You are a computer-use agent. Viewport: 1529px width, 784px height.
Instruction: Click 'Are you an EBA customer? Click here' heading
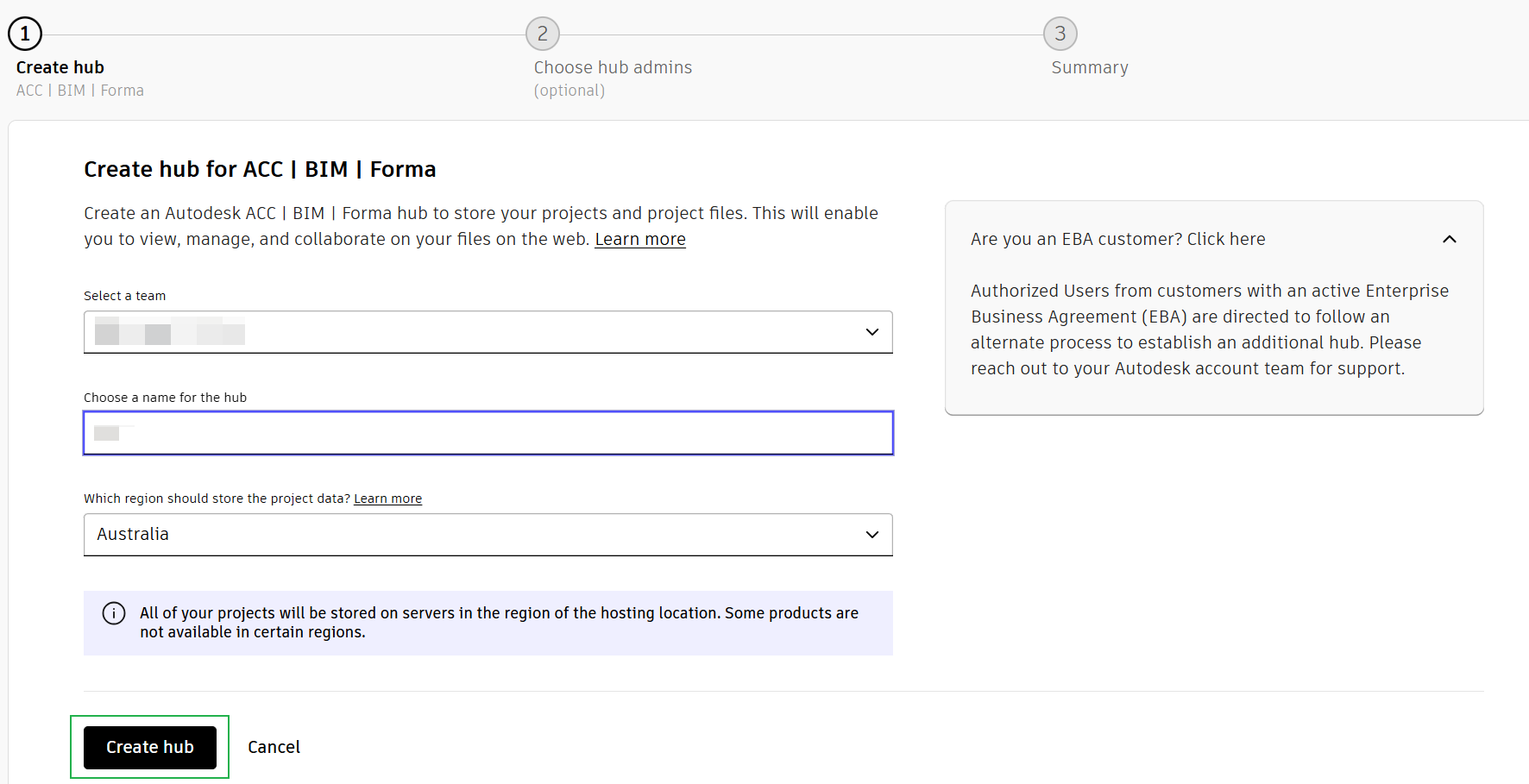coord(1117,239)
